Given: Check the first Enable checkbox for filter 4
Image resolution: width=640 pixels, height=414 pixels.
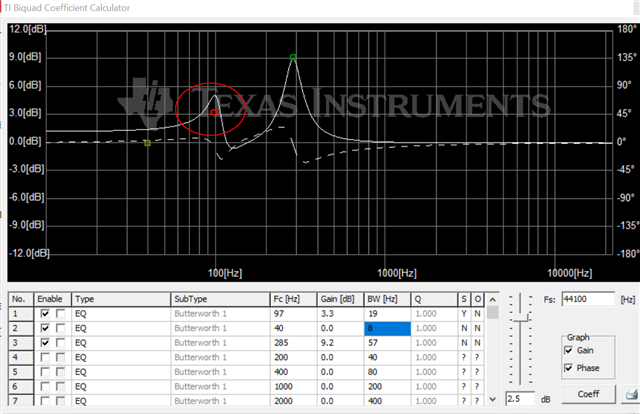Looking at the screenshot, I should click(x=45, y=357).
